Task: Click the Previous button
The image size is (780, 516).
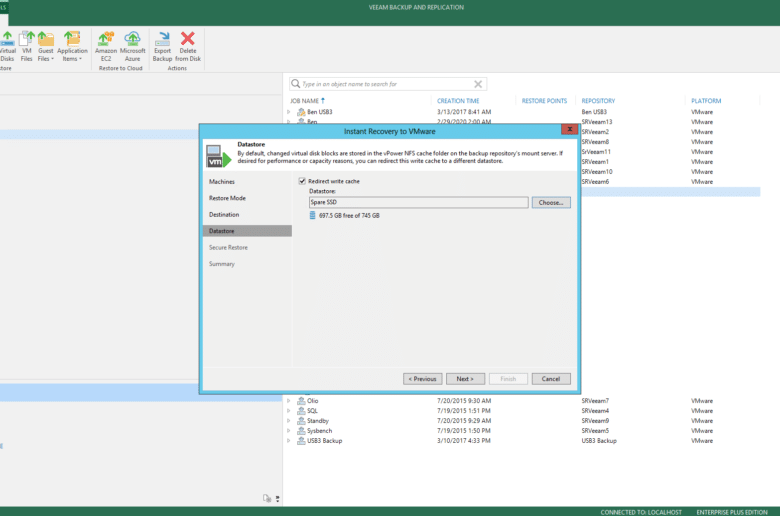Action: pos(422,379)
